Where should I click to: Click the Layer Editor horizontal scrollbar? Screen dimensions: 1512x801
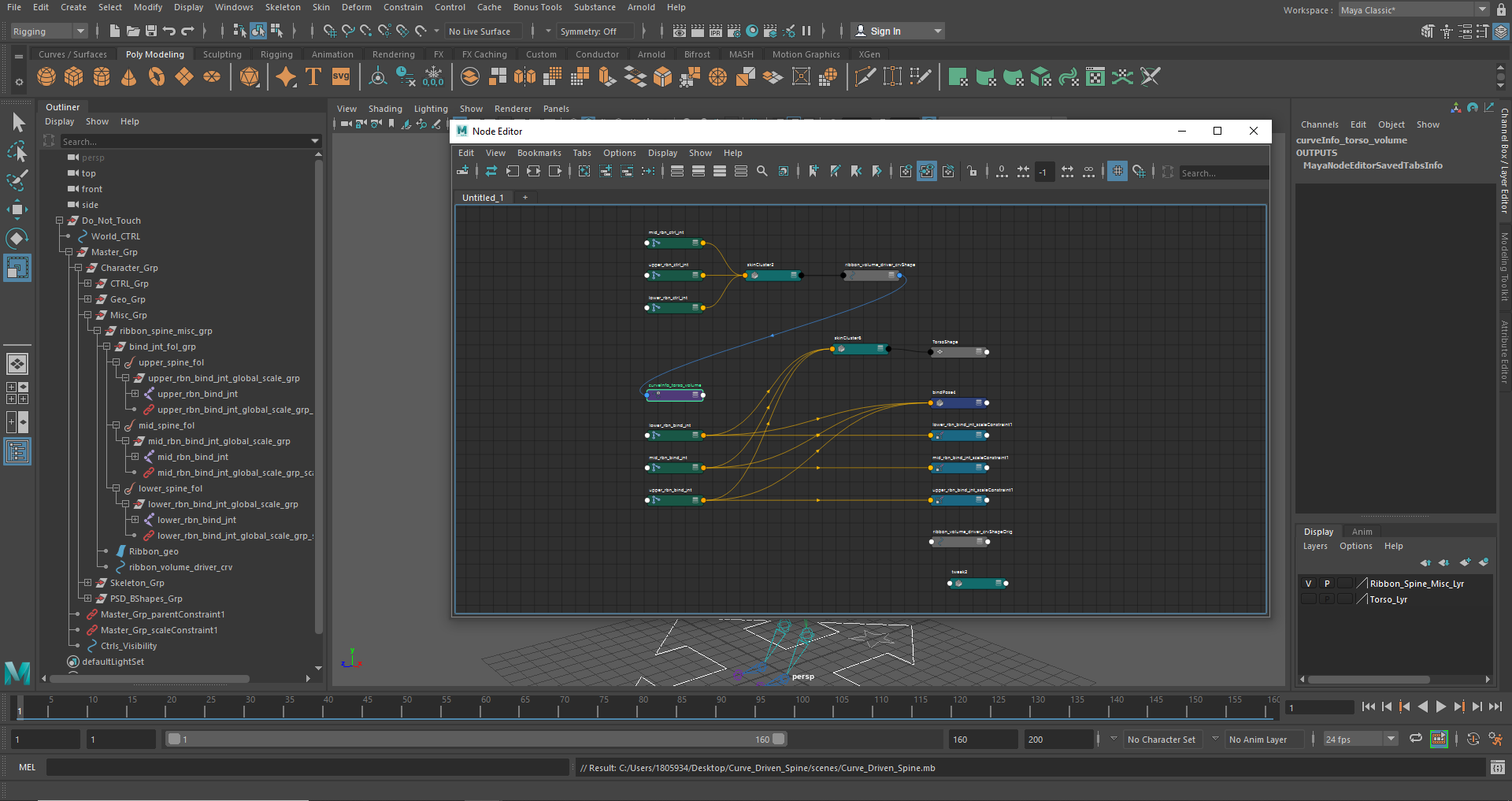click(x=1369, y=679)
